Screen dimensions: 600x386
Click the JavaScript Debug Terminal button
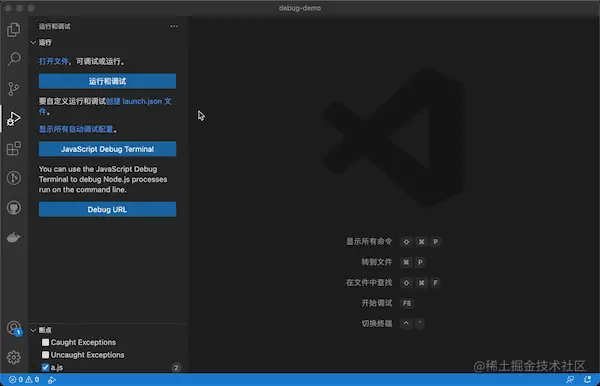pos(107,149)
